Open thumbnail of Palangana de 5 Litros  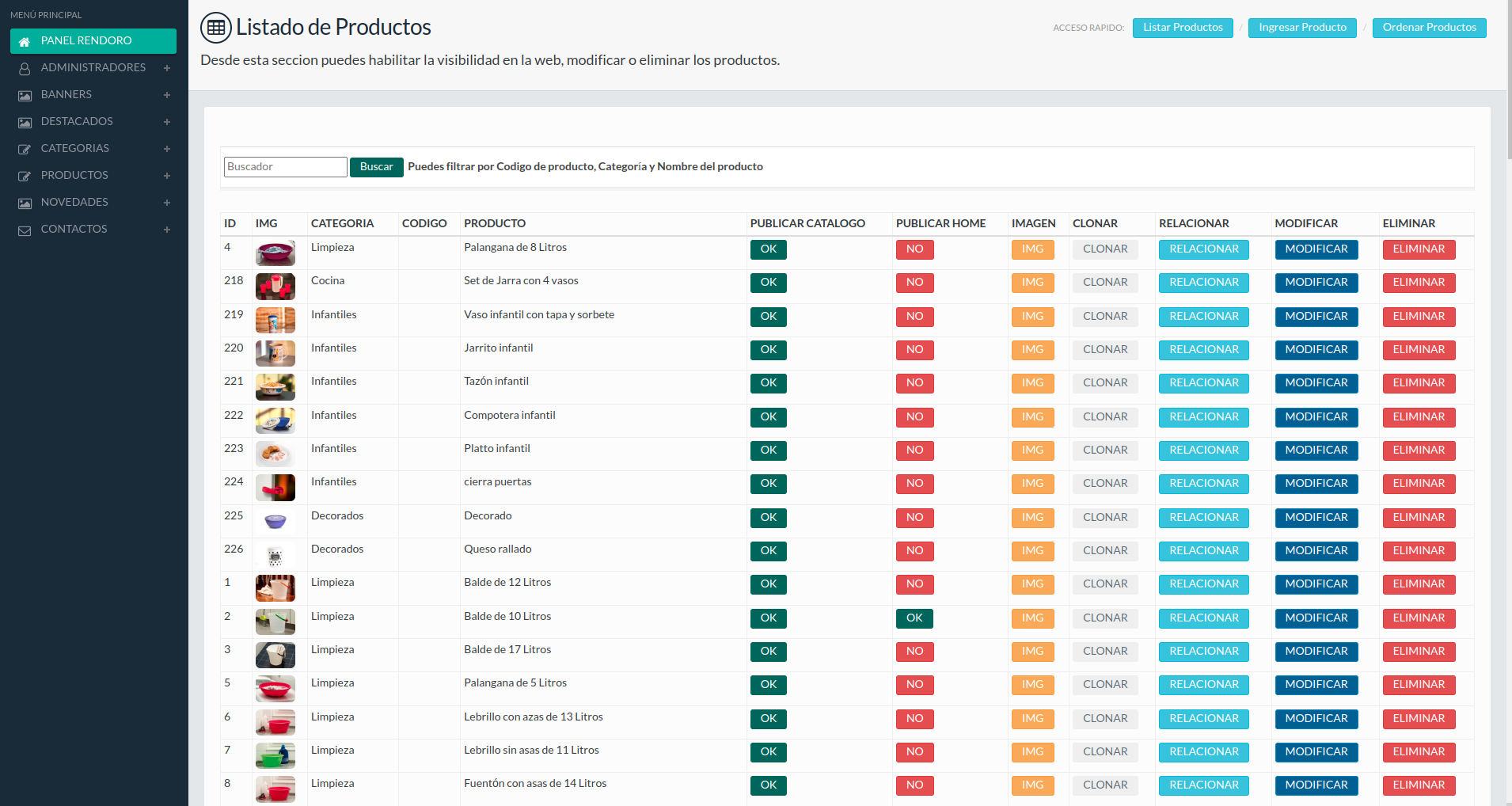(x=275, y=689)
